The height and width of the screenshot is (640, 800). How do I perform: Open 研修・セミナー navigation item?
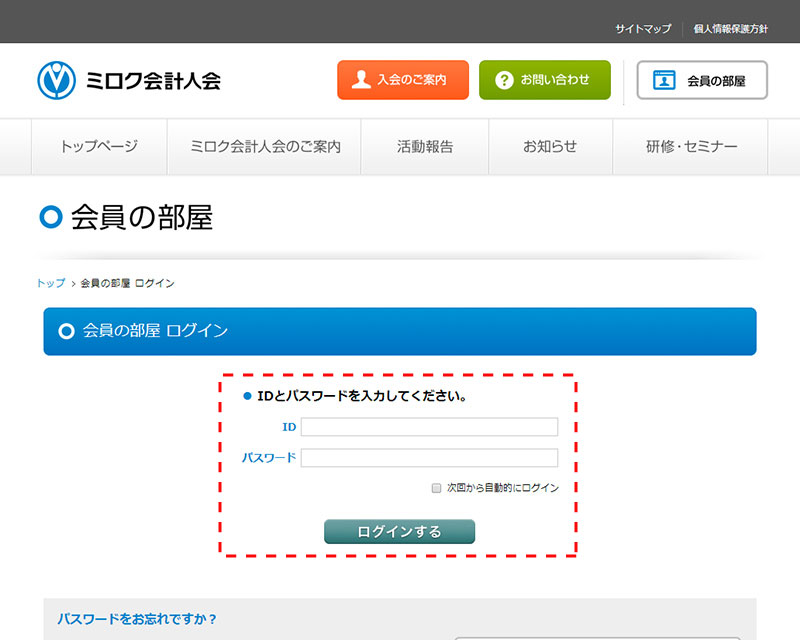point(691,146)
